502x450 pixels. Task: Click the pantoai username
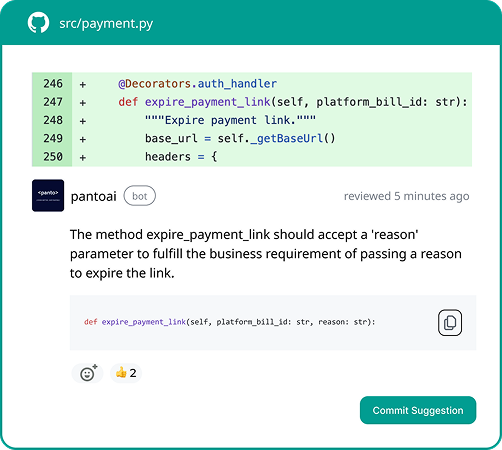[94, 196]
